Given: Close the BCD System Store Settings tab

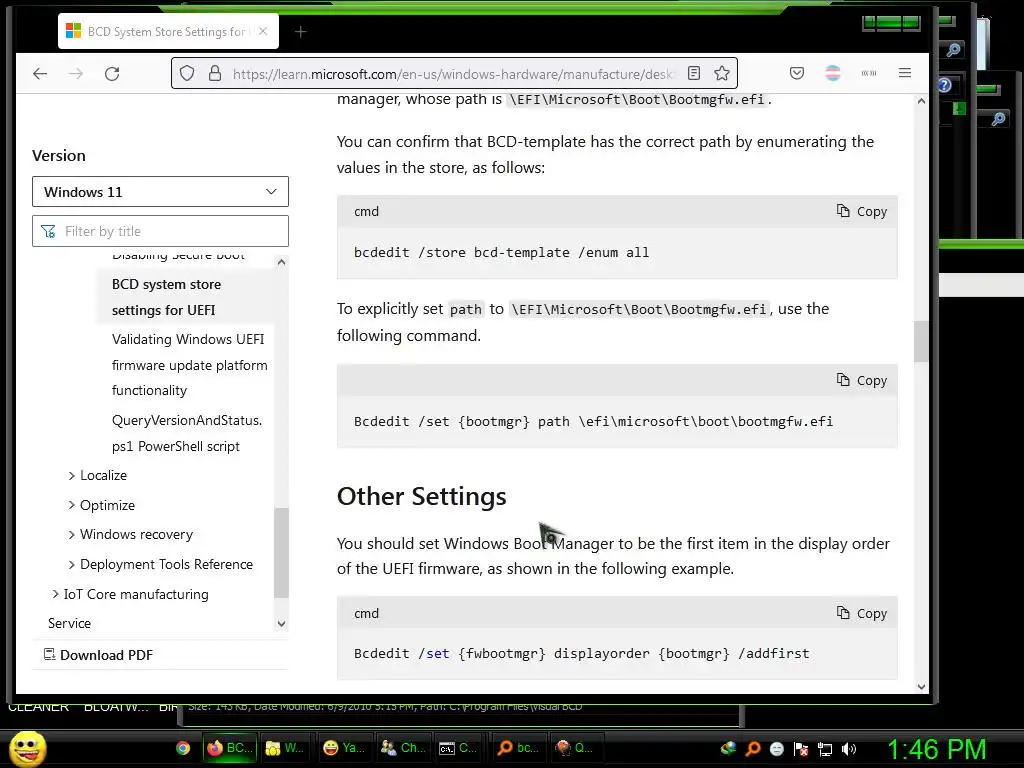Looking at the screenshot, I should tap(263, 31).
